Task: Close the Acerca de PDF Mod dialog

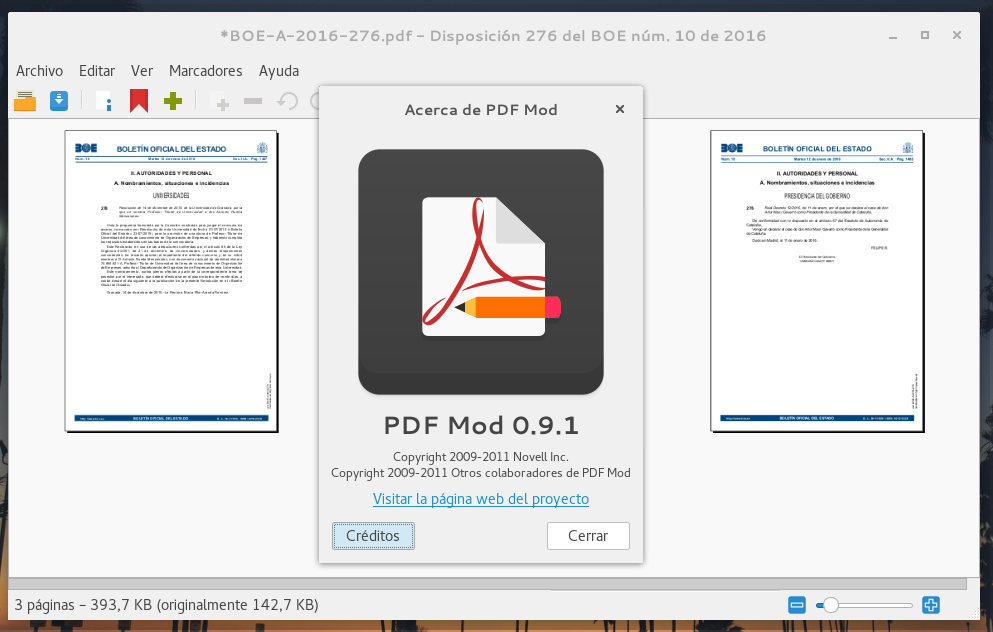Action: [620, 109]
